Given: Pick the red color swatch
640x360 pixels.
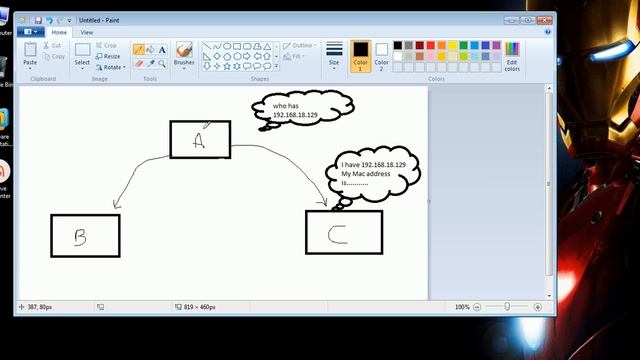Looking at the screenshot, I should point(431,45).
